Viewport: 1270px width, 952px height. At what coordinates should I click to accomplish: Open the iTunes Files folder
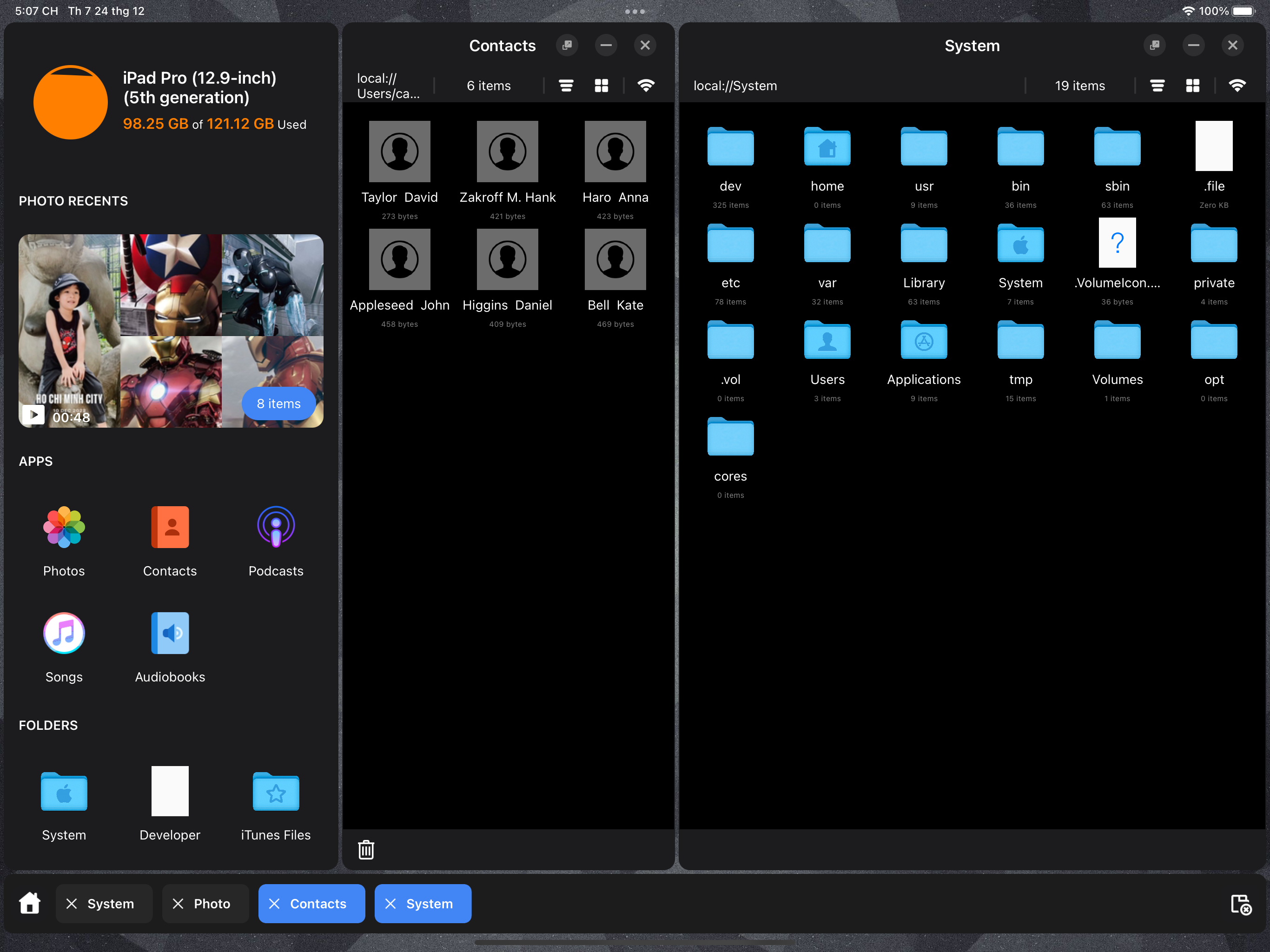pyautogui.click(x=276, y=791)
